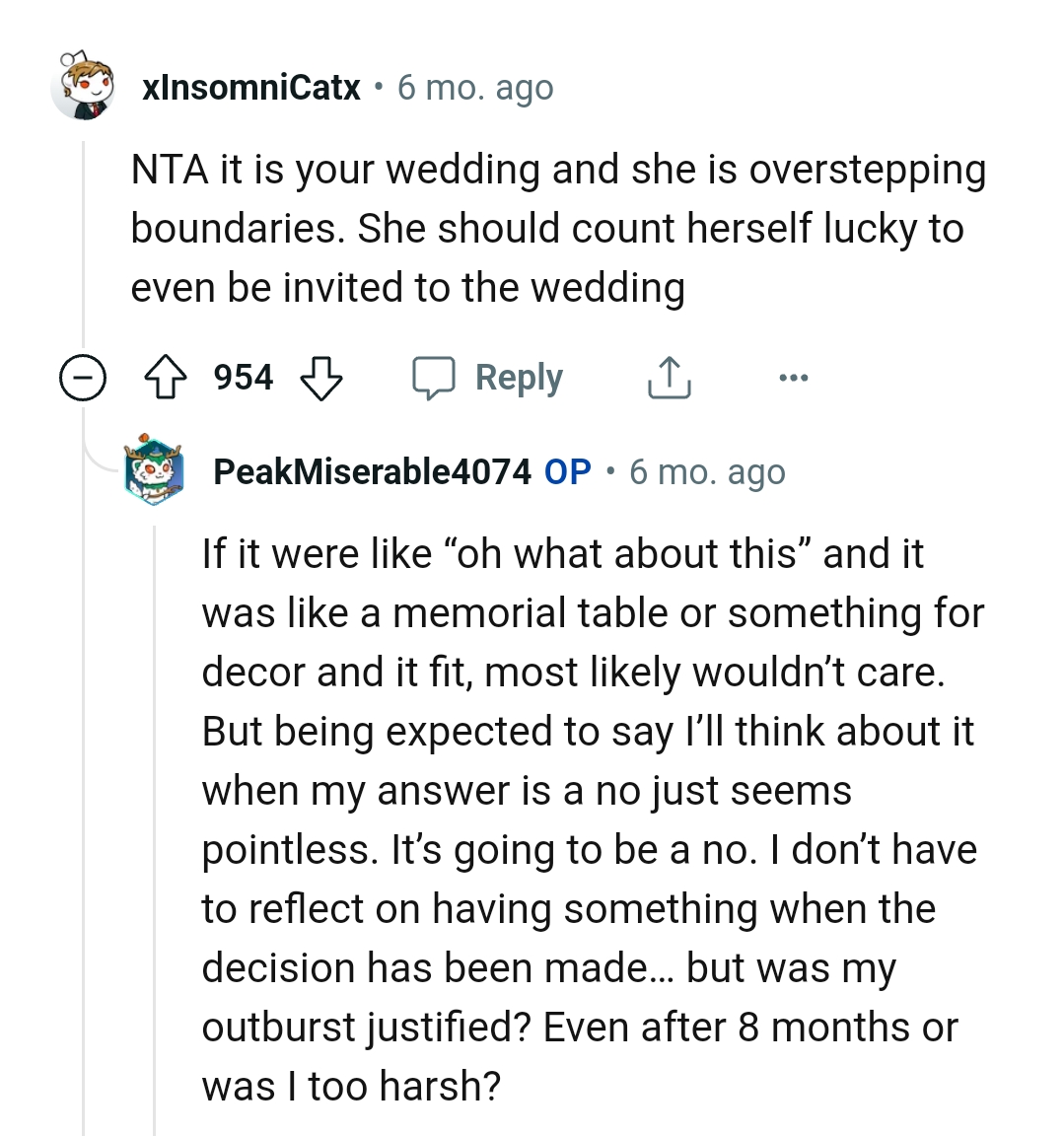Open the share options for the comment
This screenshot has width=1064, height=1136.
(x=670, y=377)
